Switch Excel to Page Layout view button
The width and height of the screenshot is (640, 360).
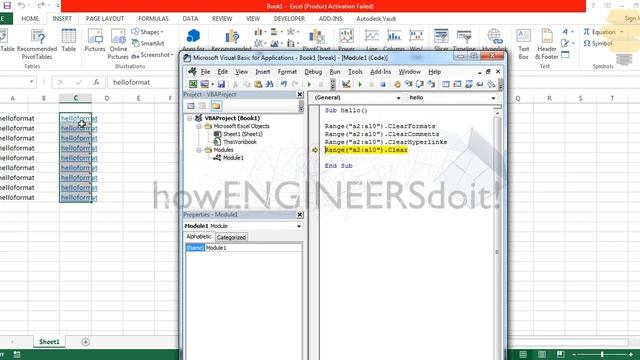(x=542, y=354)
